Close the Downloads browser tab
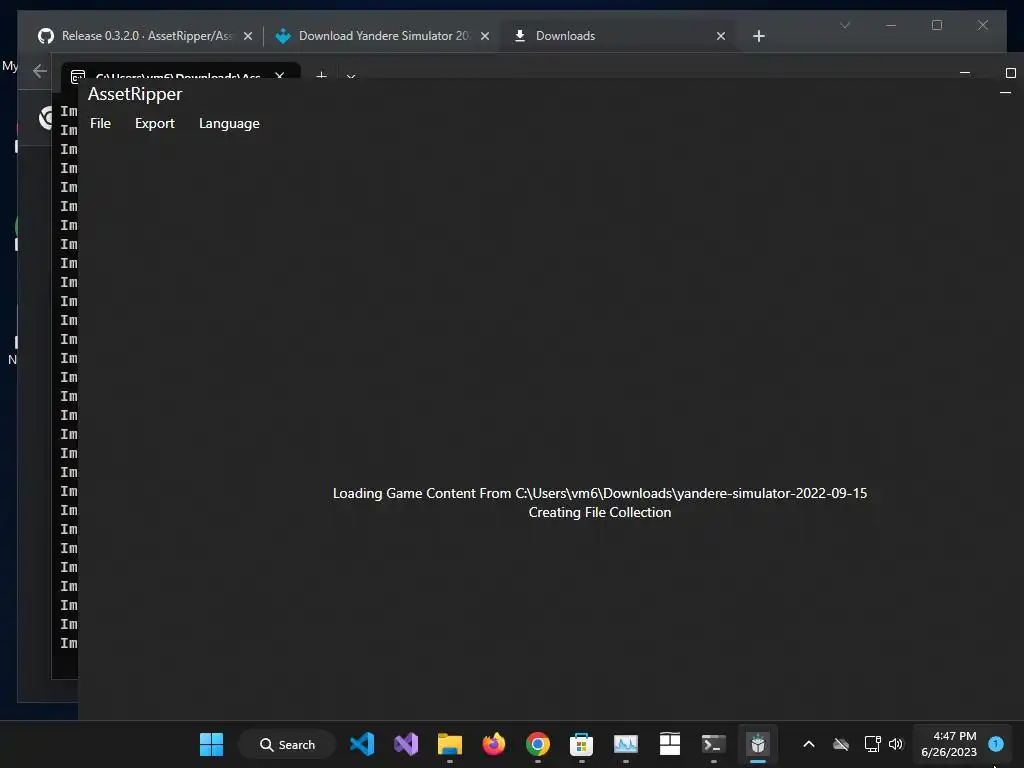Image resolution: width=1024 pixels, height=768 pixels. tap(720, 37)
